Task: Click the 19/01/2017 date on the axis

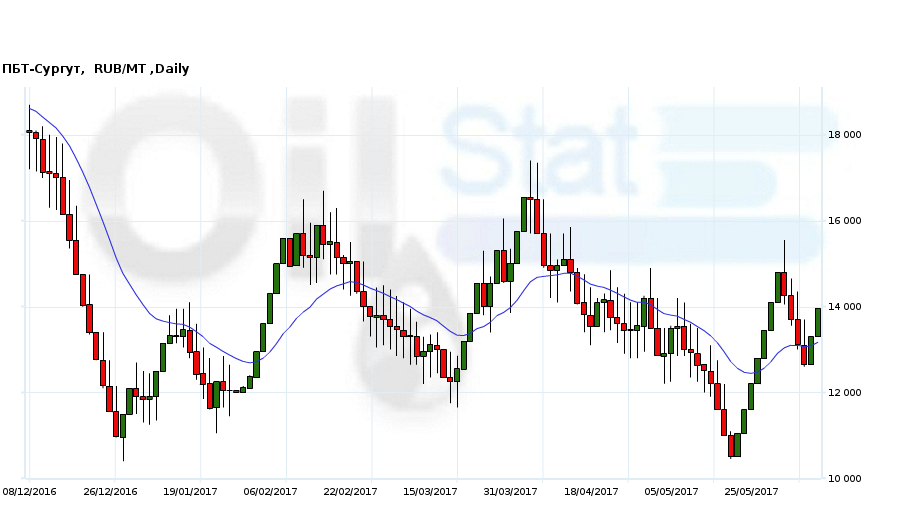Action: (190, 491)
